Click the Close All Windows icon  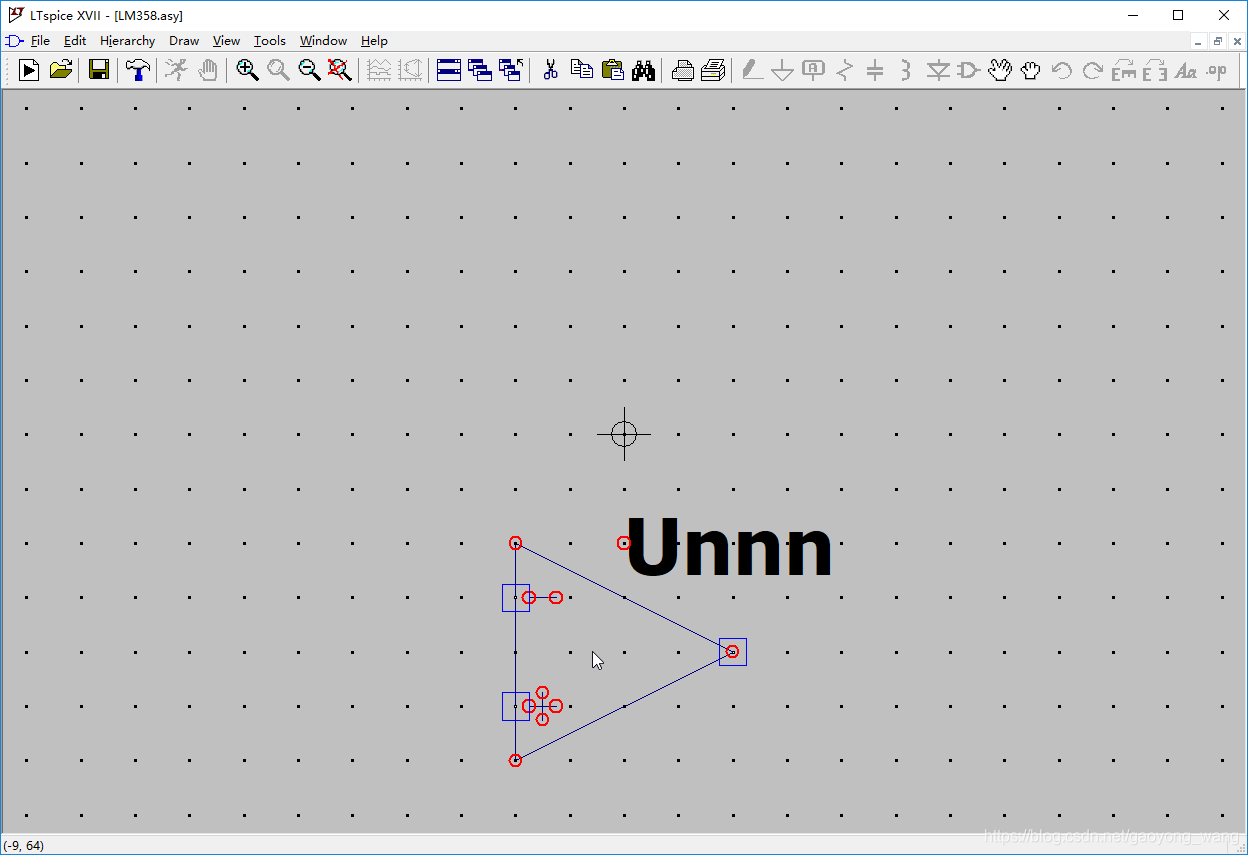511,70
